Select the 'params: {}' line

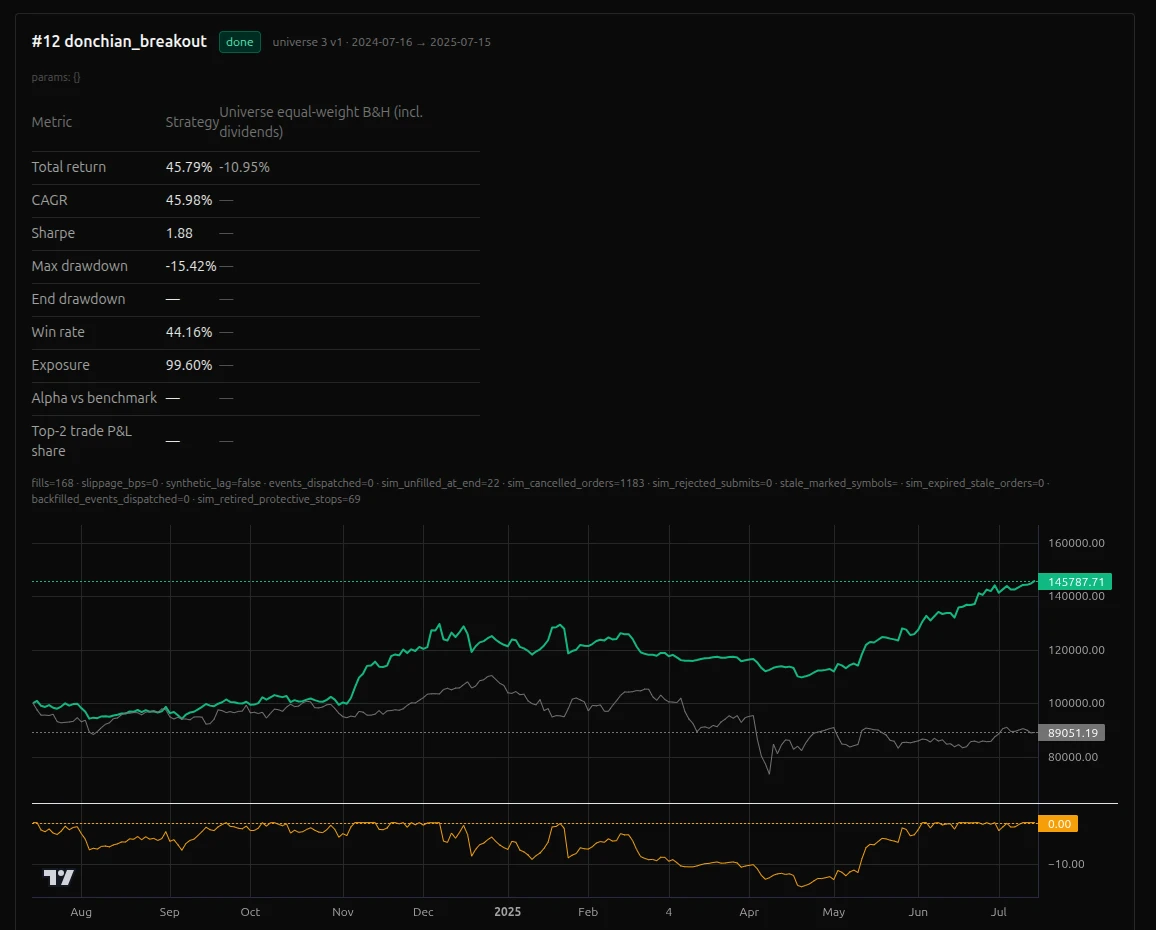click(56, 77)
